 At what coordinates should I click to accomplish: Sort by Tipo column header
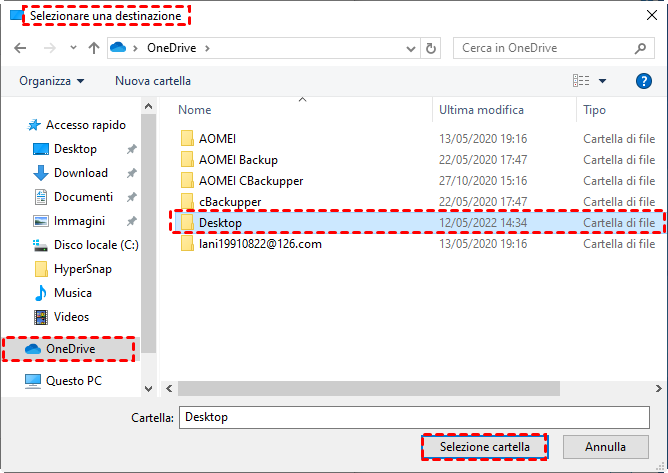[x=594, y=110]
